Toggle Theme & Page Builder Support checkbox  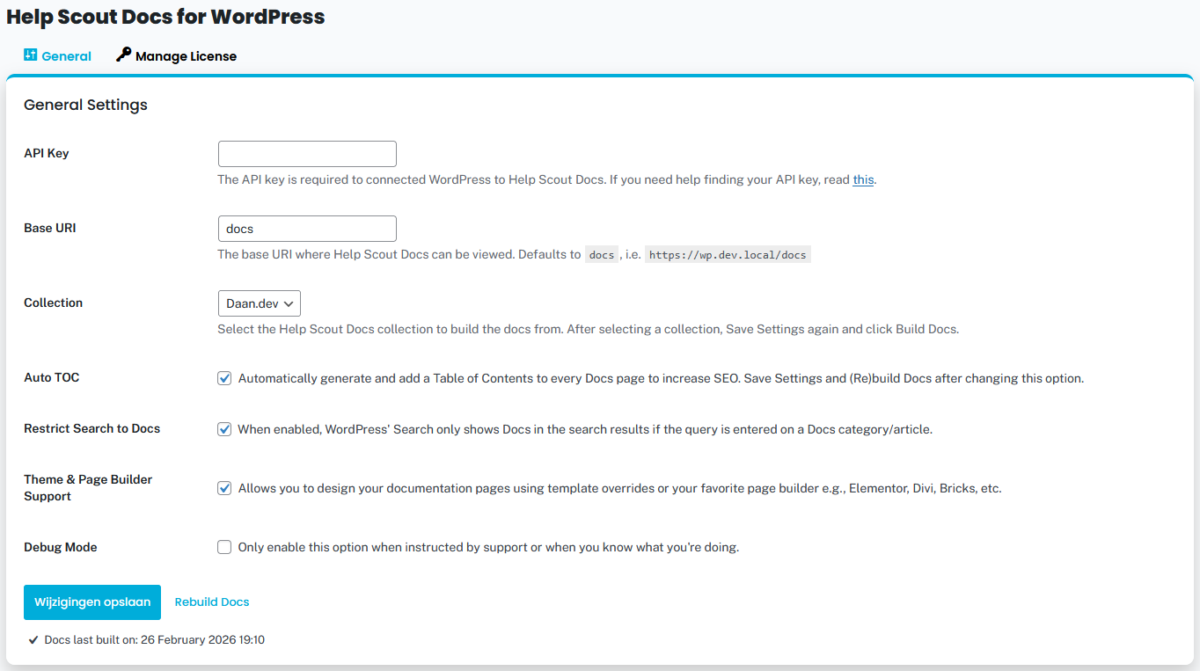click(x=225, y=489)
